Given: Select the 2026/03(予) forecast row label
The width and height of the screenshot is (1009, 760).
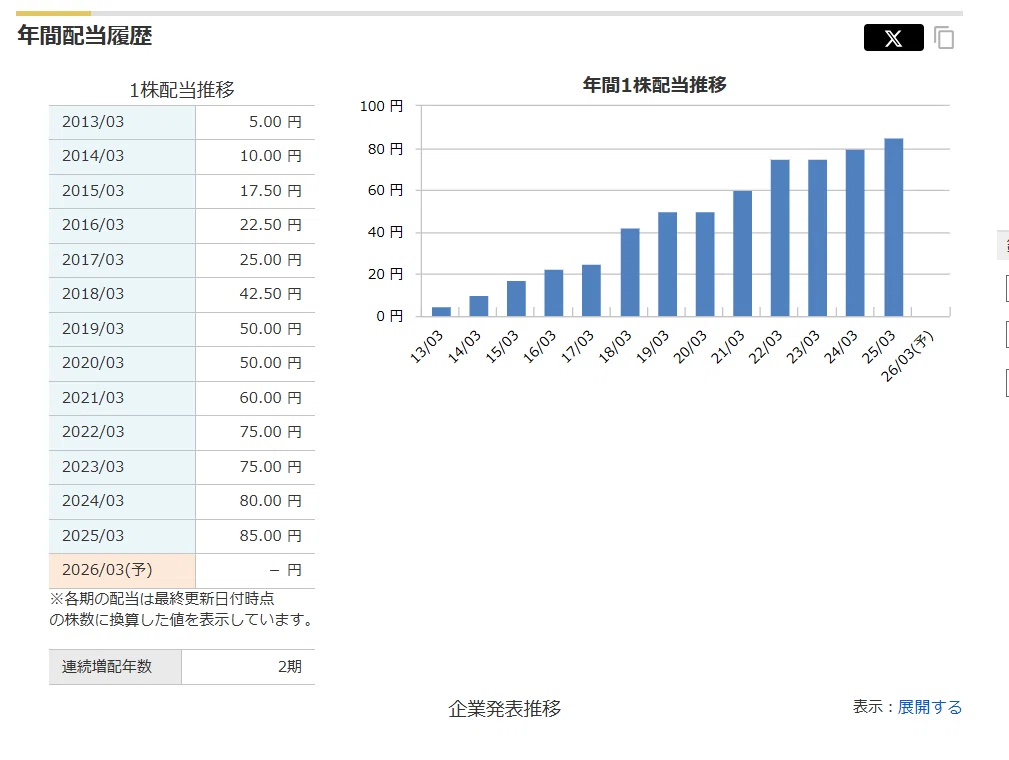Looking at the screenshot, I should 122,570.
